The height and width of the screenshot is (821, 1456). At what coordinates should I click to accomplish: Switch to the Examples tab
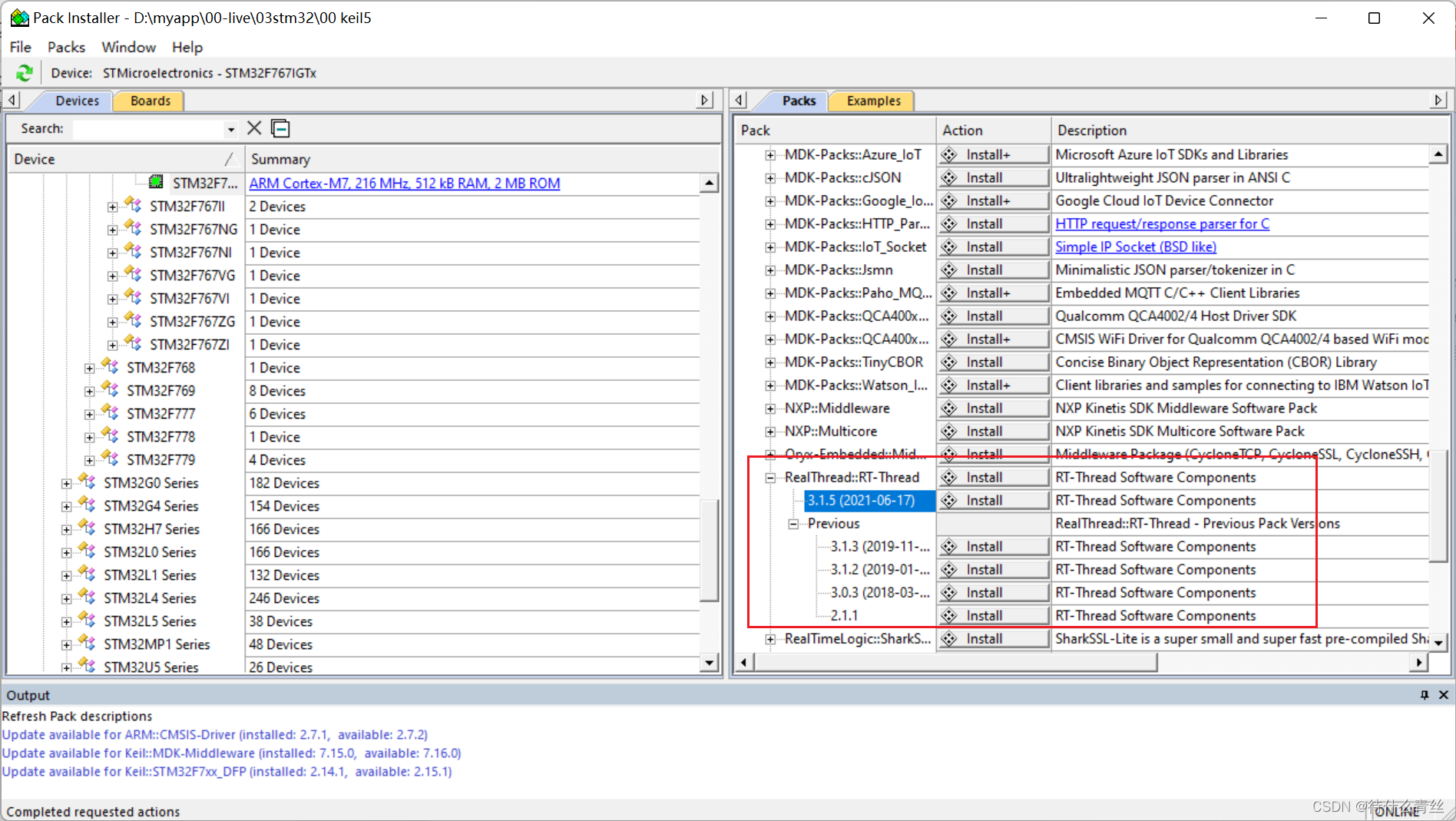(873, 101)
